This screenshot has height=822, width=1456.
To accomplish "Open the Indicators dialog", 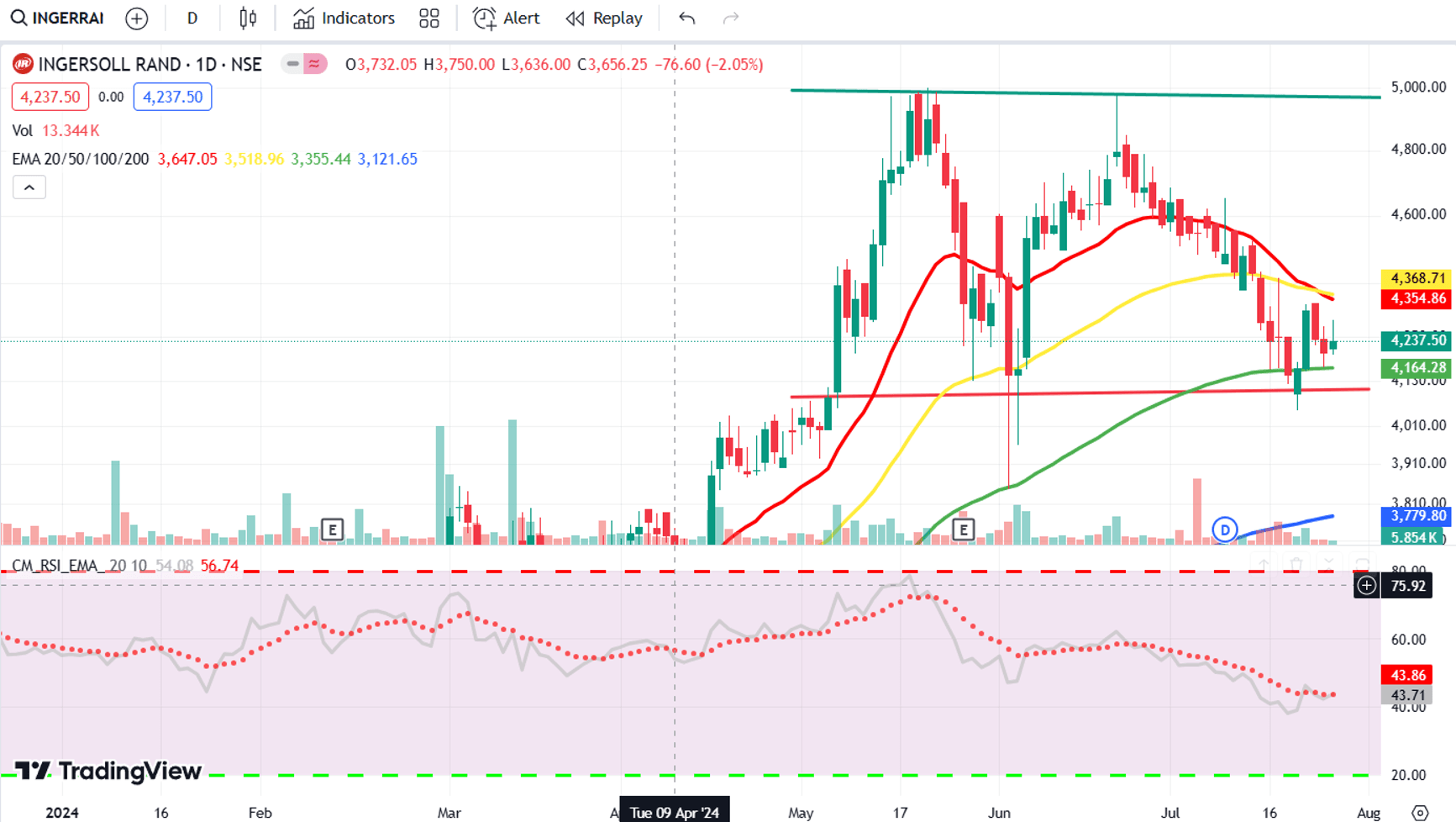I will (x=344, y=18).
